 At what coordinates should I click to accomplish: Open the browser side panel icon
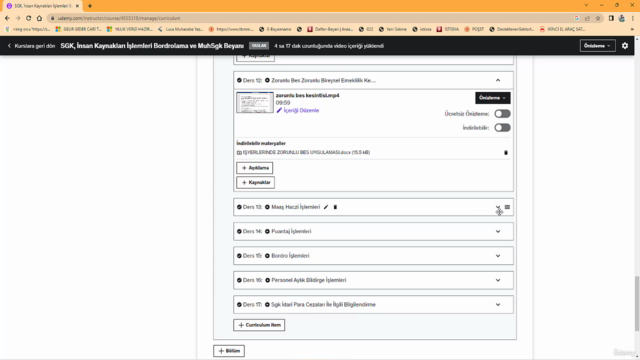coord(611,18)
